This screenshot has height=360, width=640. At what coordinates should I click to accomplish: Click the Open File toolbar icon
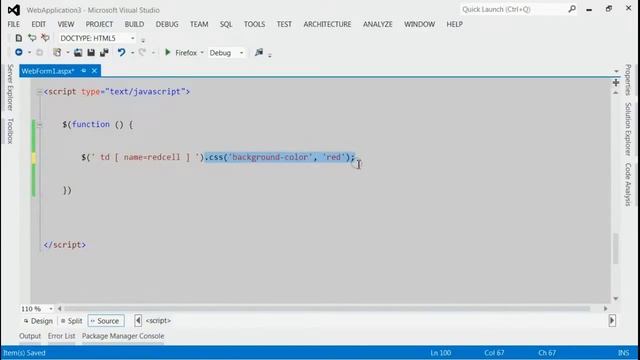coord(78,53)
